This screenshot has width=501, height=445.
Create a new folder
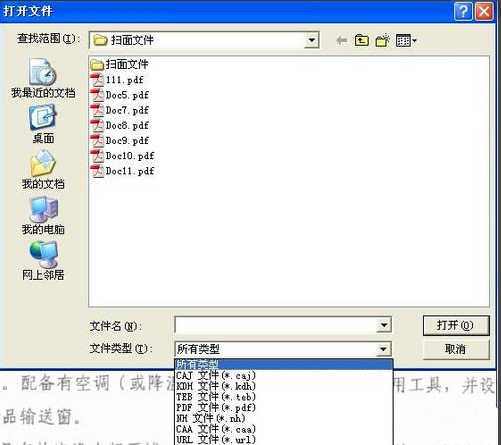383,41
